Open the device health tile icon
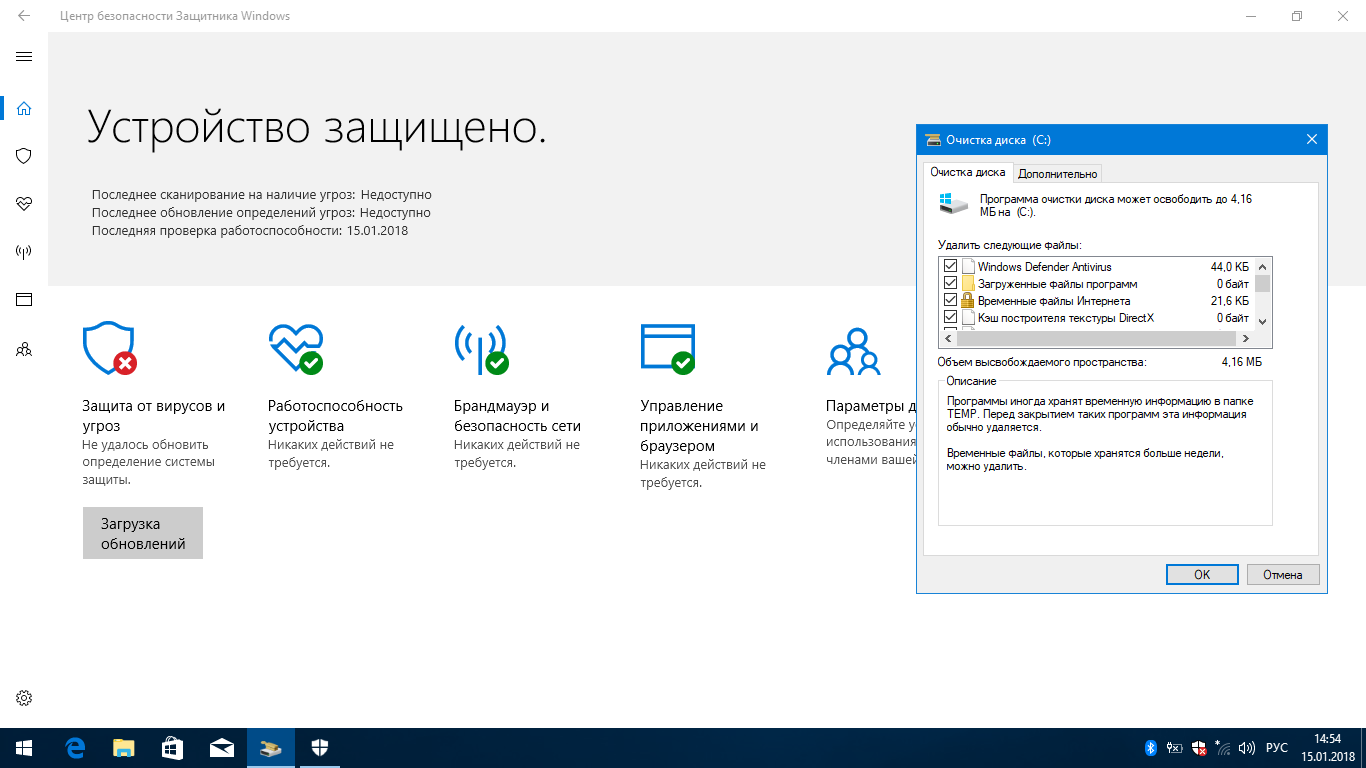The image size is (1366, 768). [296, 348]
